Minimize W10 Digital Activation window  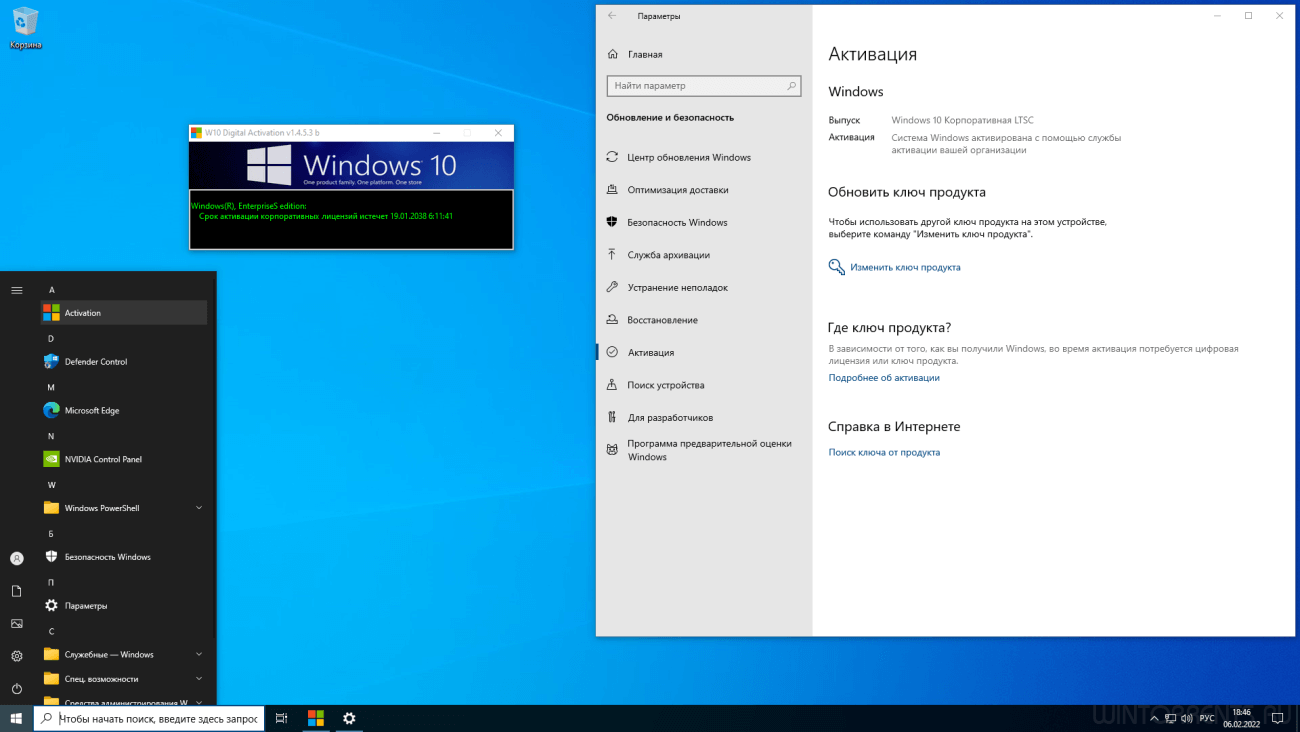click(x=435, y=133)
